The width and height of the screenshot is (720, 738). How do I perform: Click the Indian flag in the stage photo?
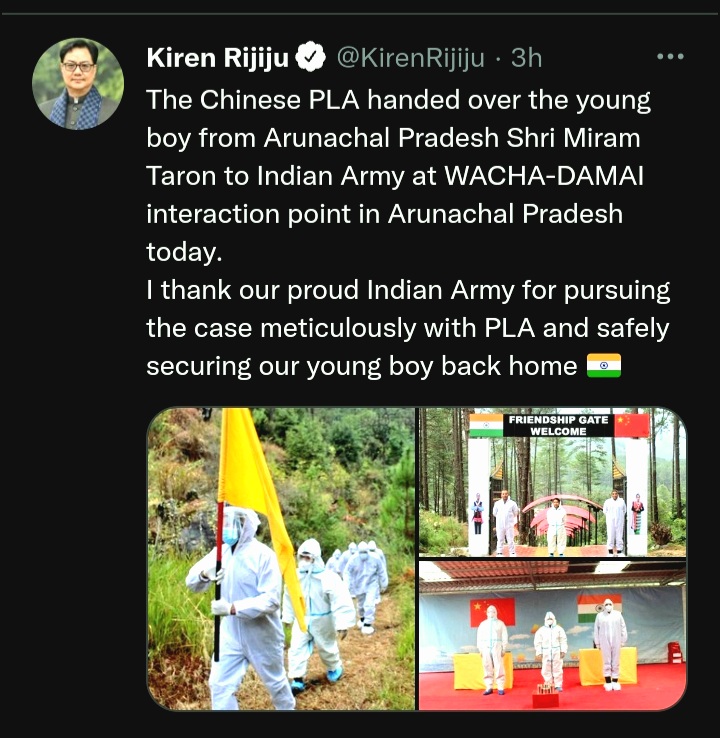(600, 608)
